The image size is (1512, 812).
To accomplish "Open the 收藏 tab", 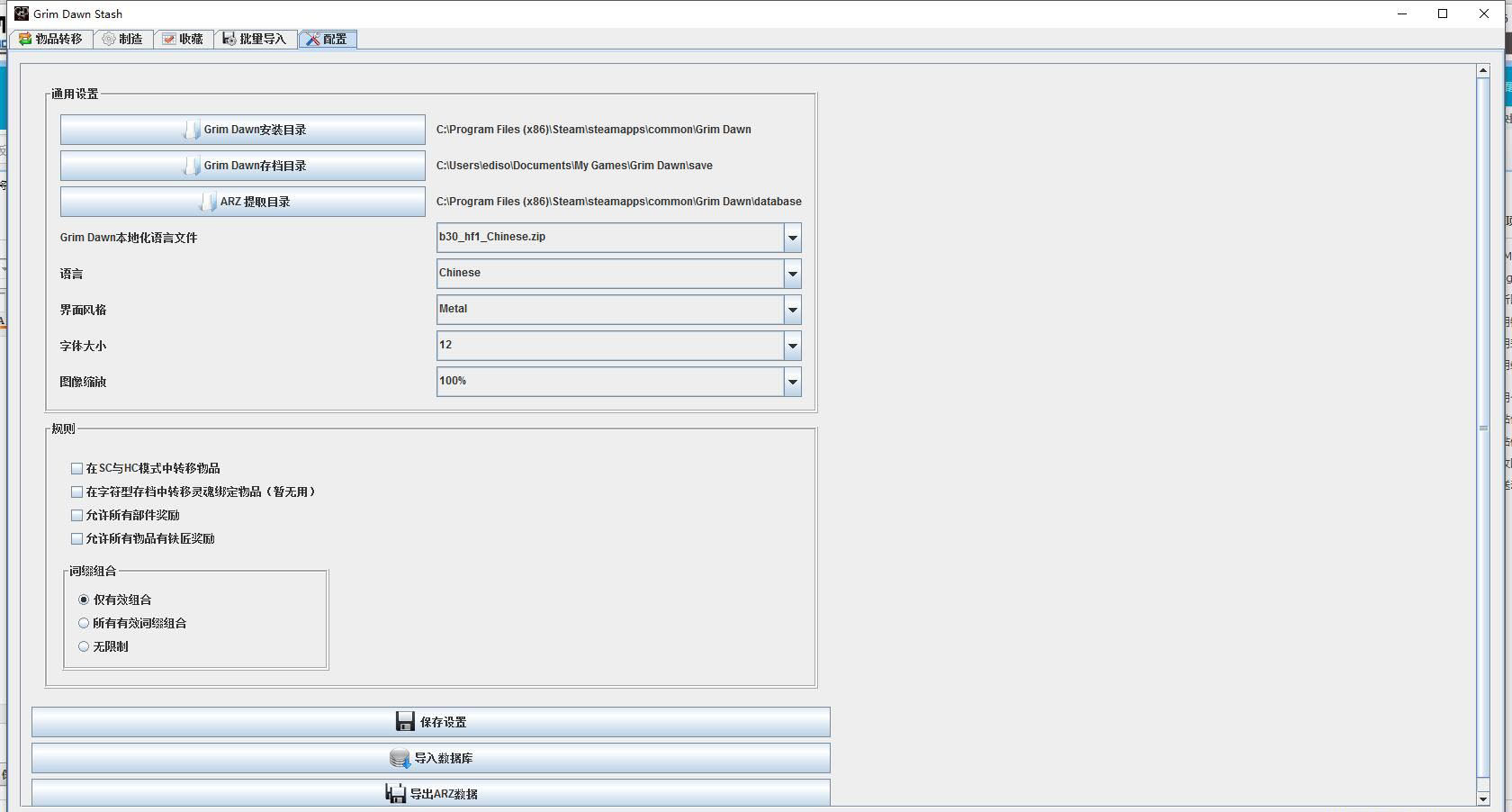I will pyautogui.click(x=183, y=39).
